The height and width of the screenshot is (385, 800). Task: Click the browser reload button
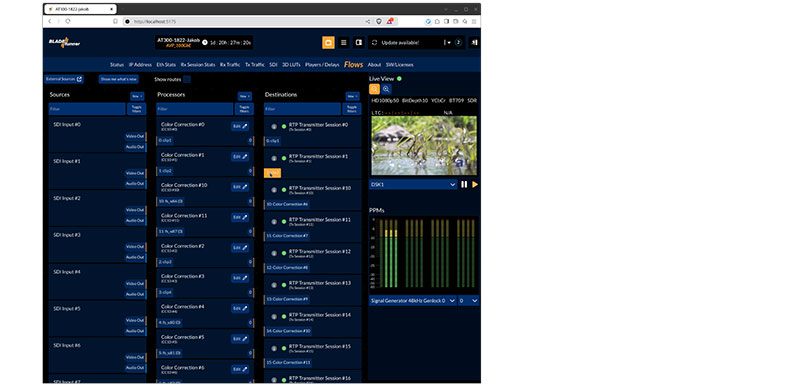point(68,21)
